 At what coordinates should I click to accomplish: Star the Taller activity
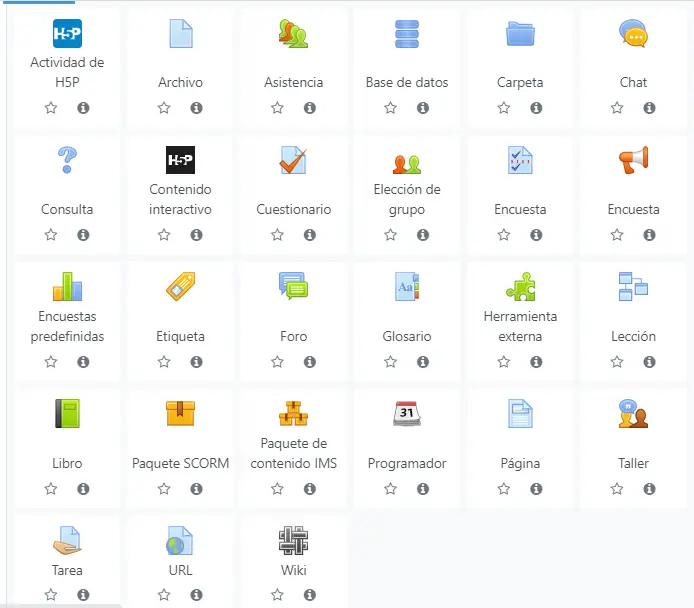617,489
